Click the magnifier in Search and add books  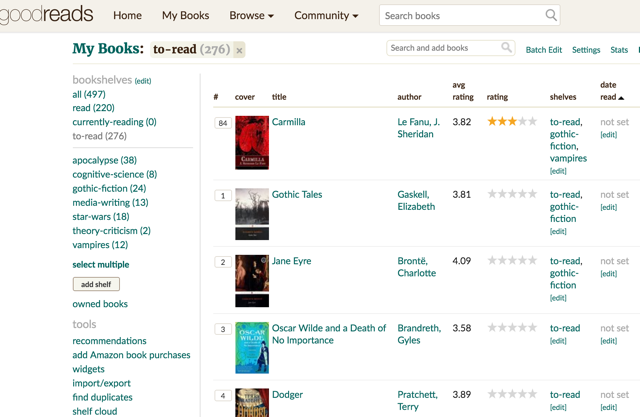point(506,47)
